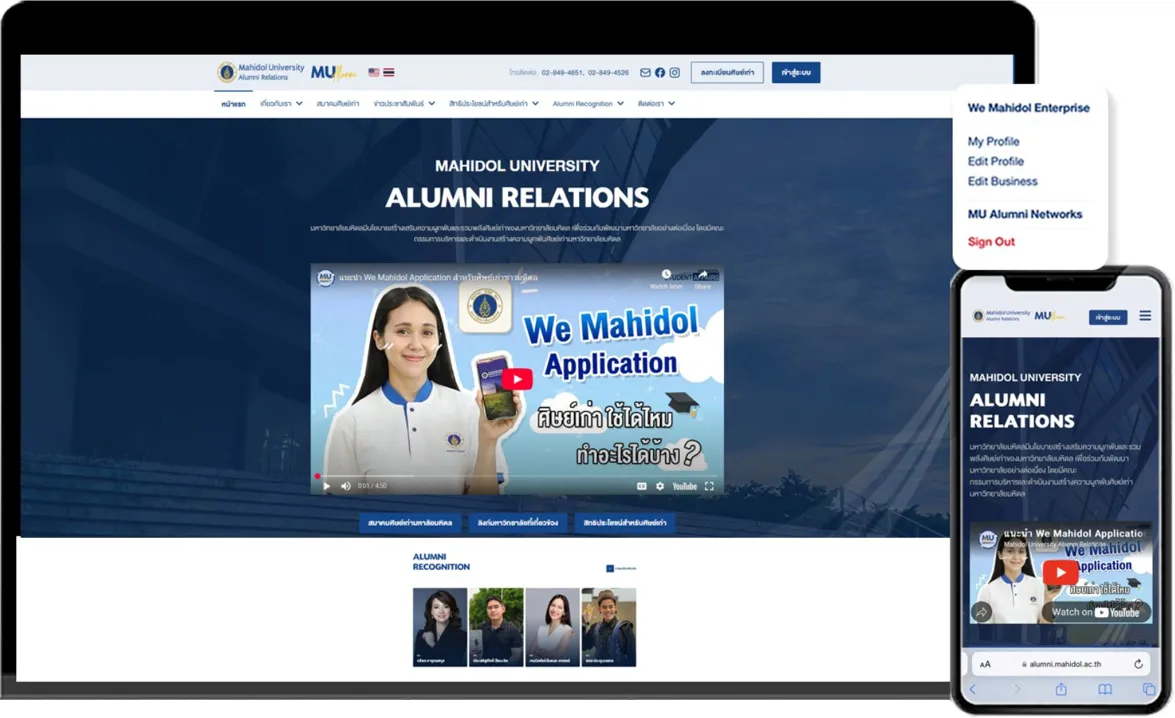Click the share arrow on the phone video
This screenshot has height=718, width=1175.
(981, 612)
